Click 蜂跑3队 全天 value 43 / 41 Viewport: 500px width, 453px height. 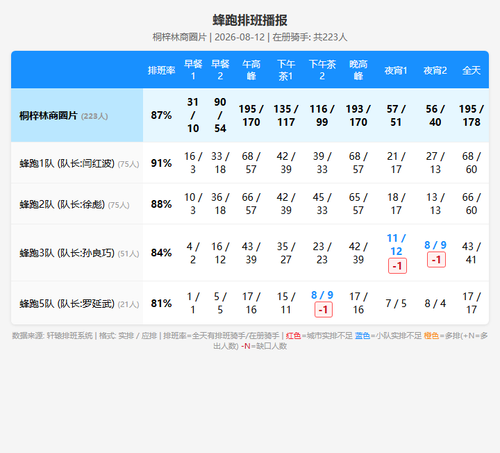click(471, 253)
